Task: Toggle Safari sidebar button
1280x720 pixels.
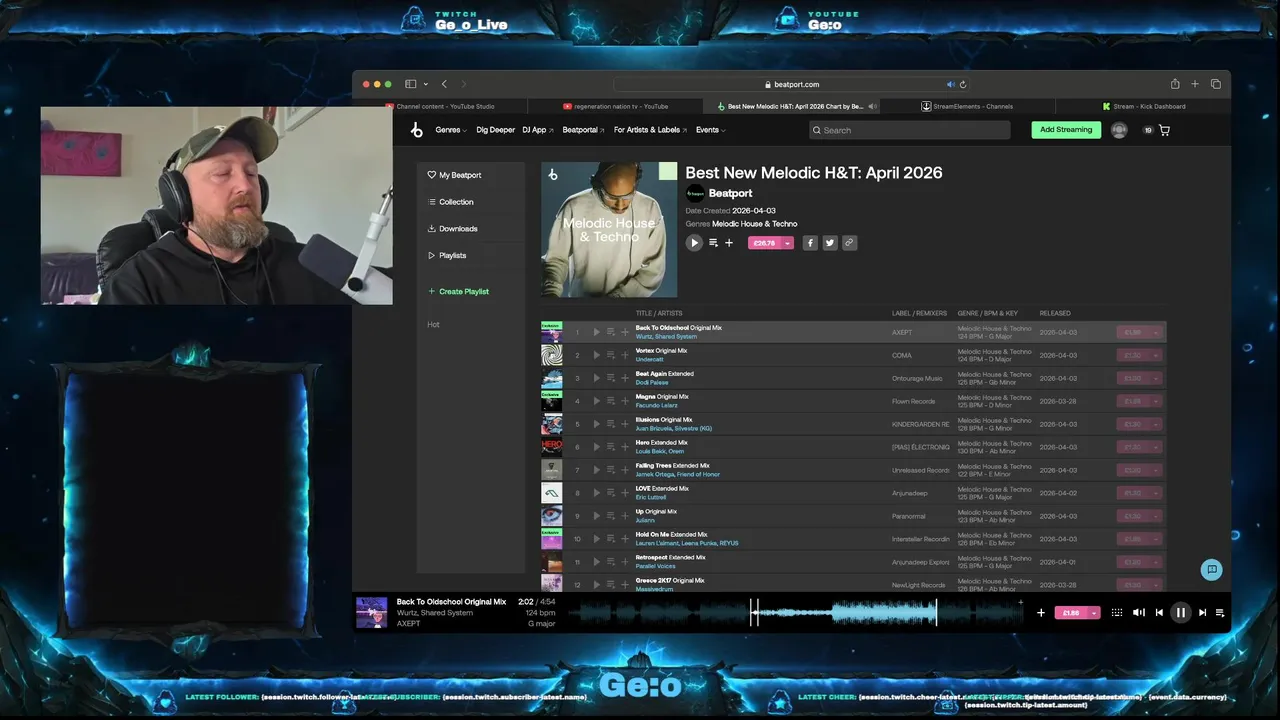Action: (x=410, y=84)
